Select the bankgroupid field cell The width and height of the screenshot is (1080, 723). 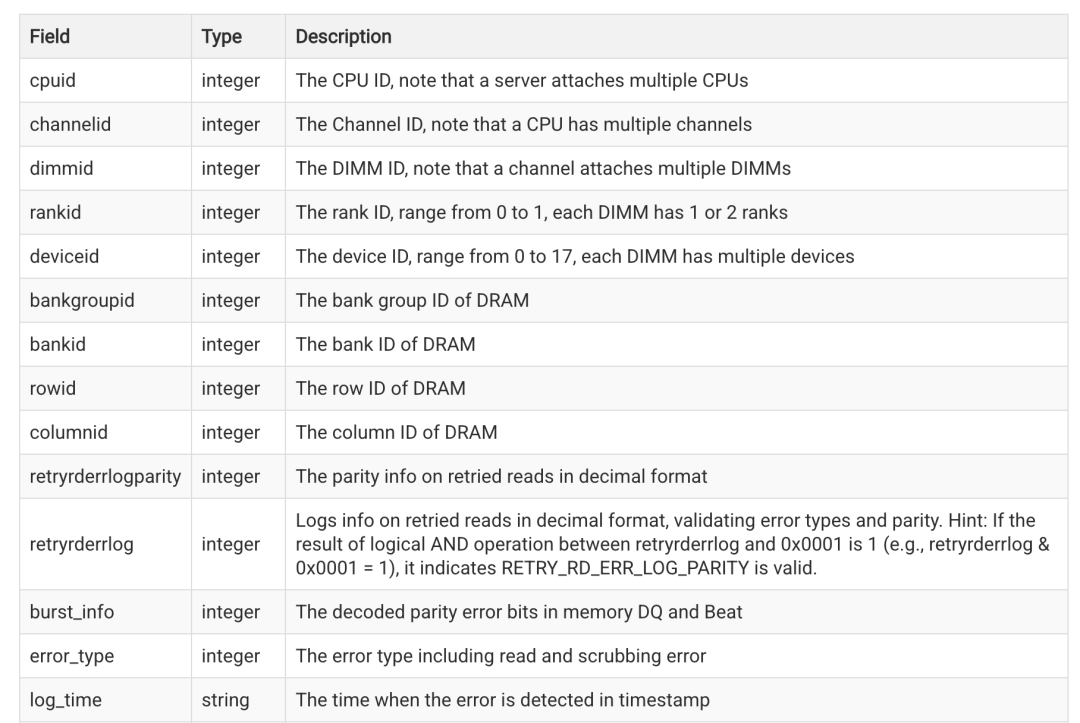coord(105,301)
